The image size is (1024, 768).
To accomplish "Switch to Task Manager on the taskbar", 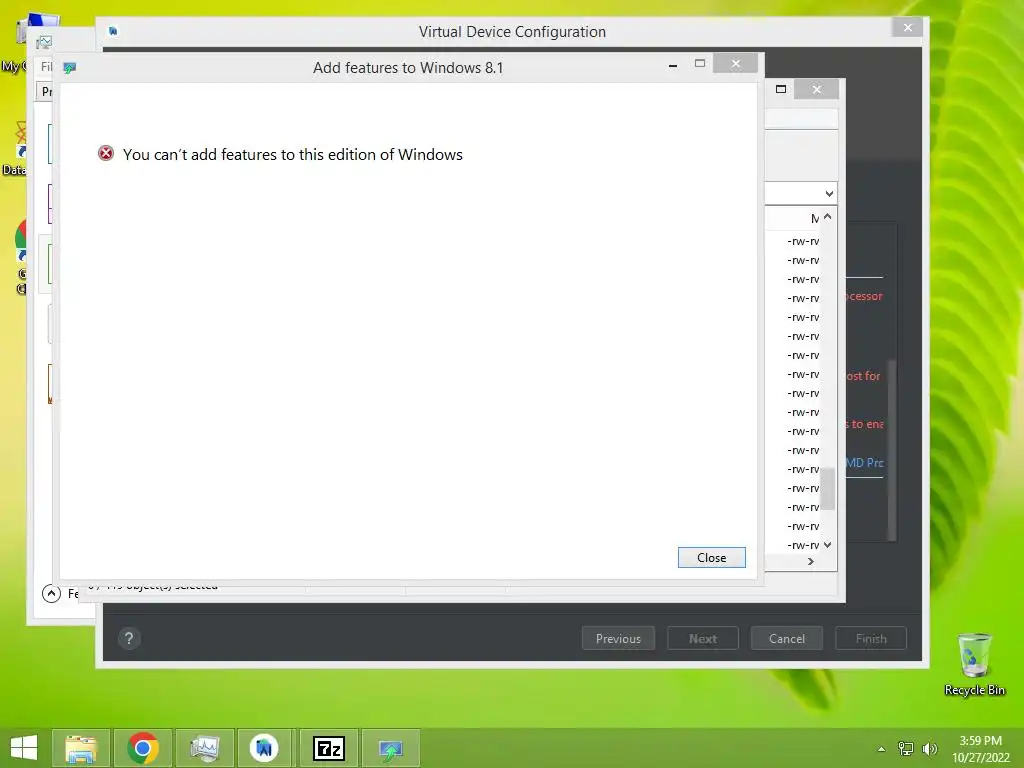I will click(x=204, y=748).
